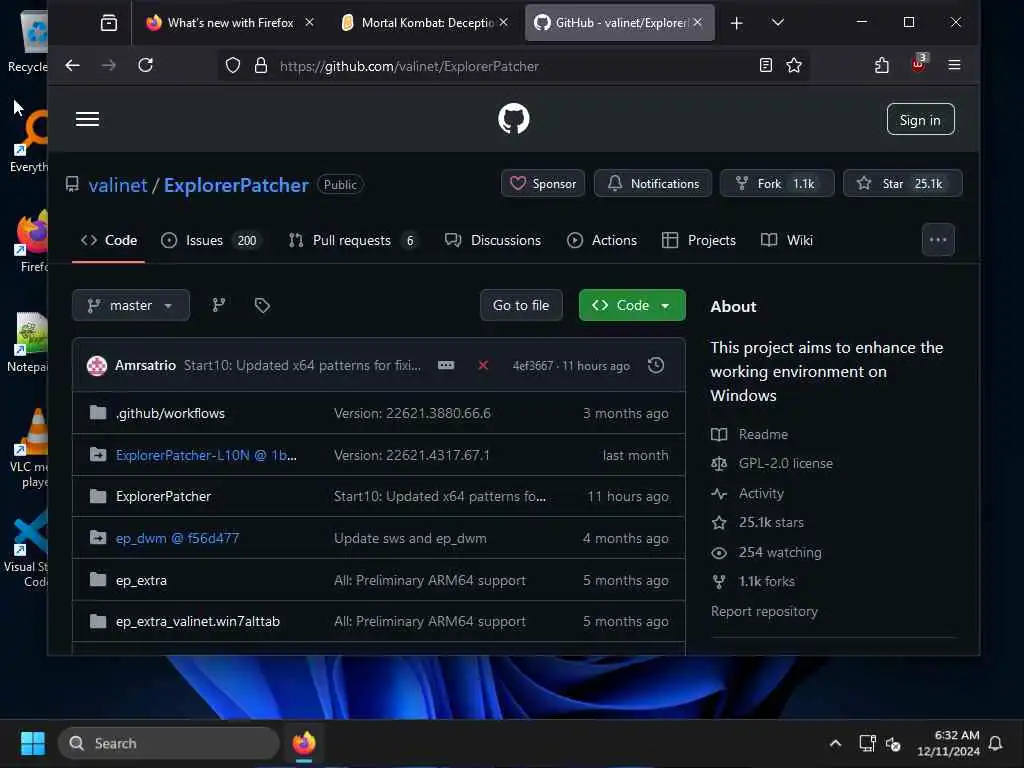Show hidden system tray icons
1024x768 pixels.
point(835,743)
